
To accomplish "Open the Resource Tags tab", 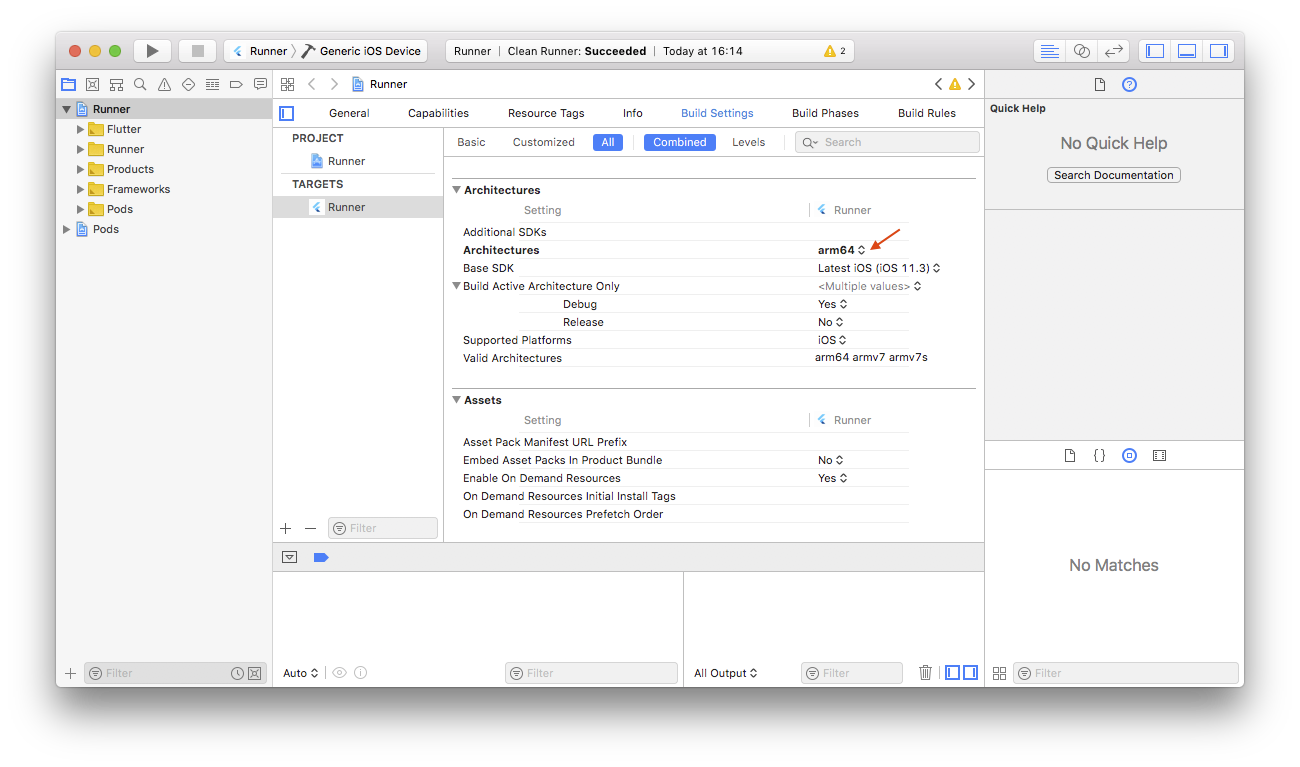I will pos(546,113).
